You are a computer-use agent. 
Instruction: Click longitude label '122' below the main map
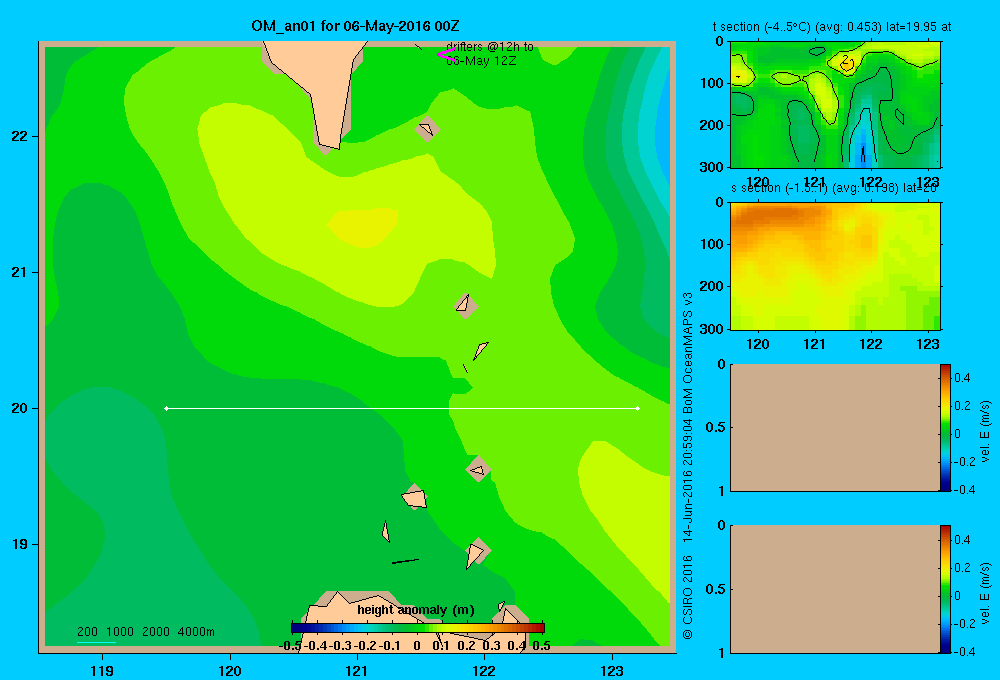(484, 670)
